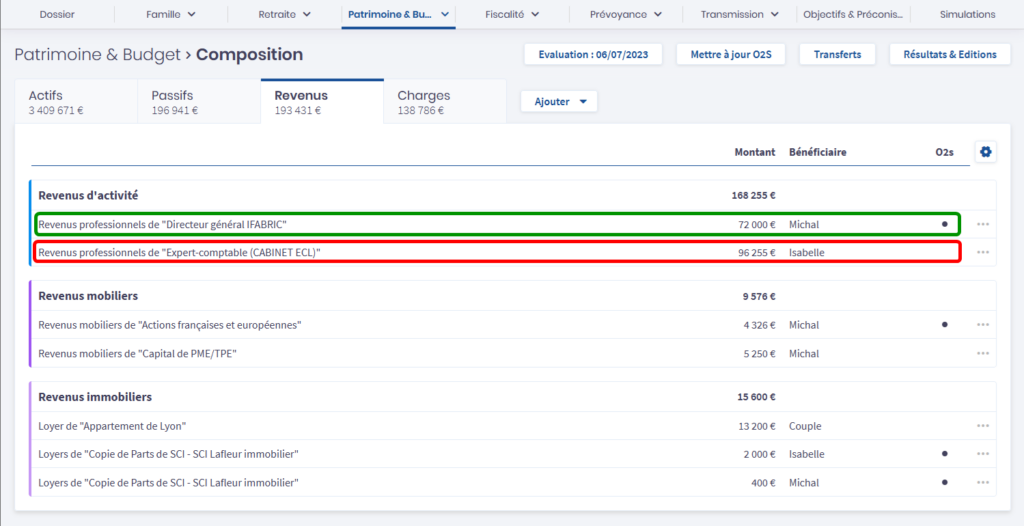Click O2s dot on Actions françaises et européennes row
This screenshot has width=1024, height=526.
(944, 325)
